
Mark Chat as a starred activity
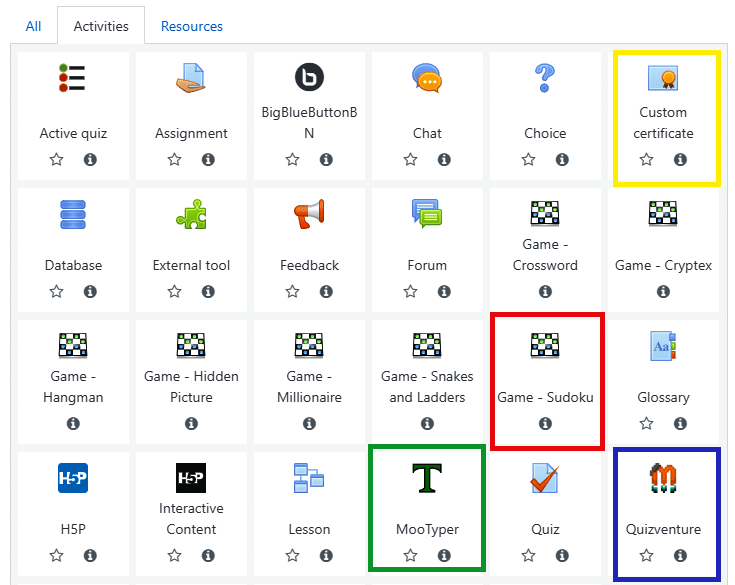click(x=411, y=159)
